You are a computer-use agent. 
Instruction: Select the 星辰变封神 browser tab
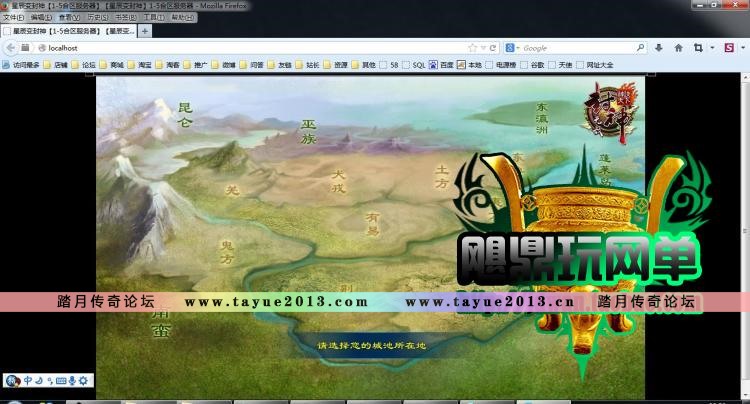coord(69,31)
